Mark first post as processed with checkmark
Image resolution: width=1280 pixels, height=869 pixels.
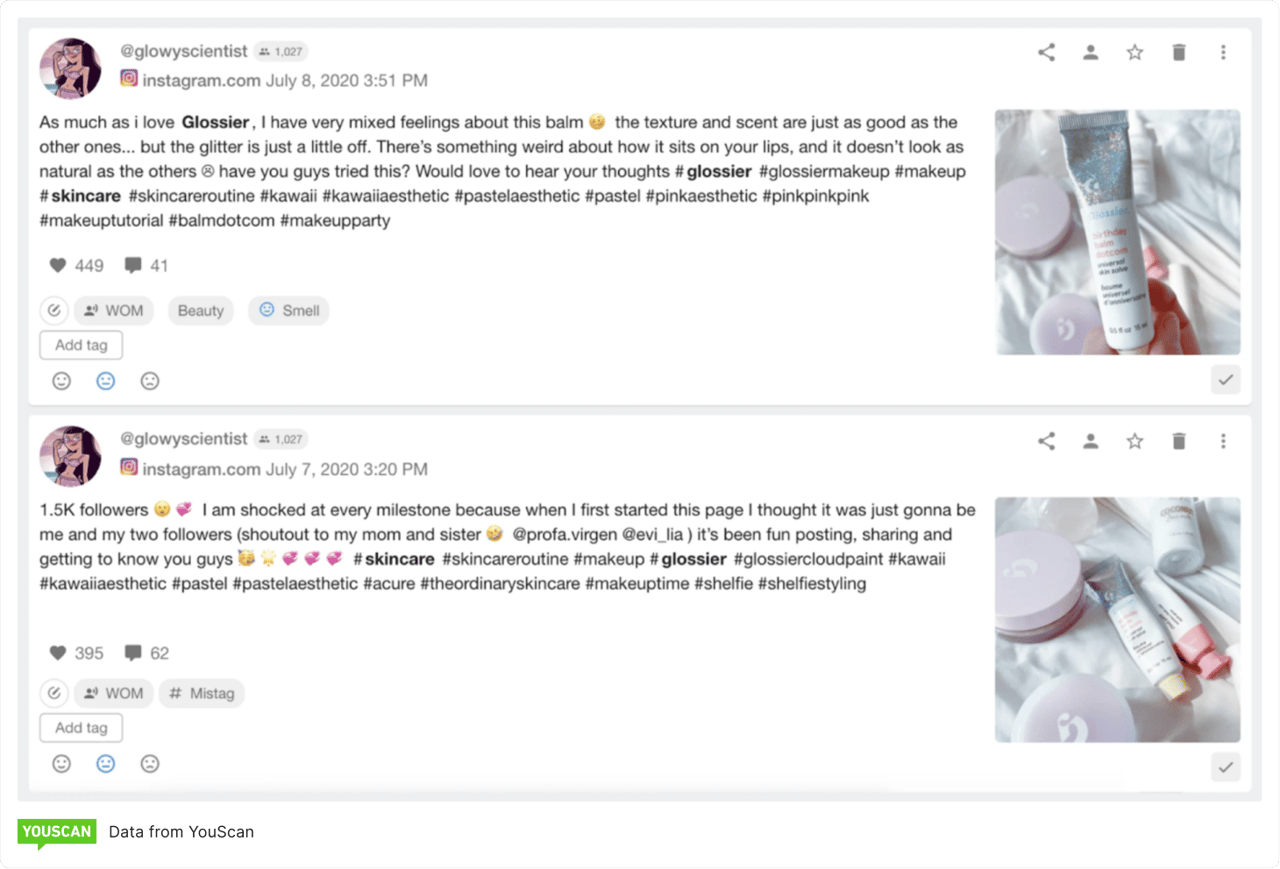[x=1226, y=379]
